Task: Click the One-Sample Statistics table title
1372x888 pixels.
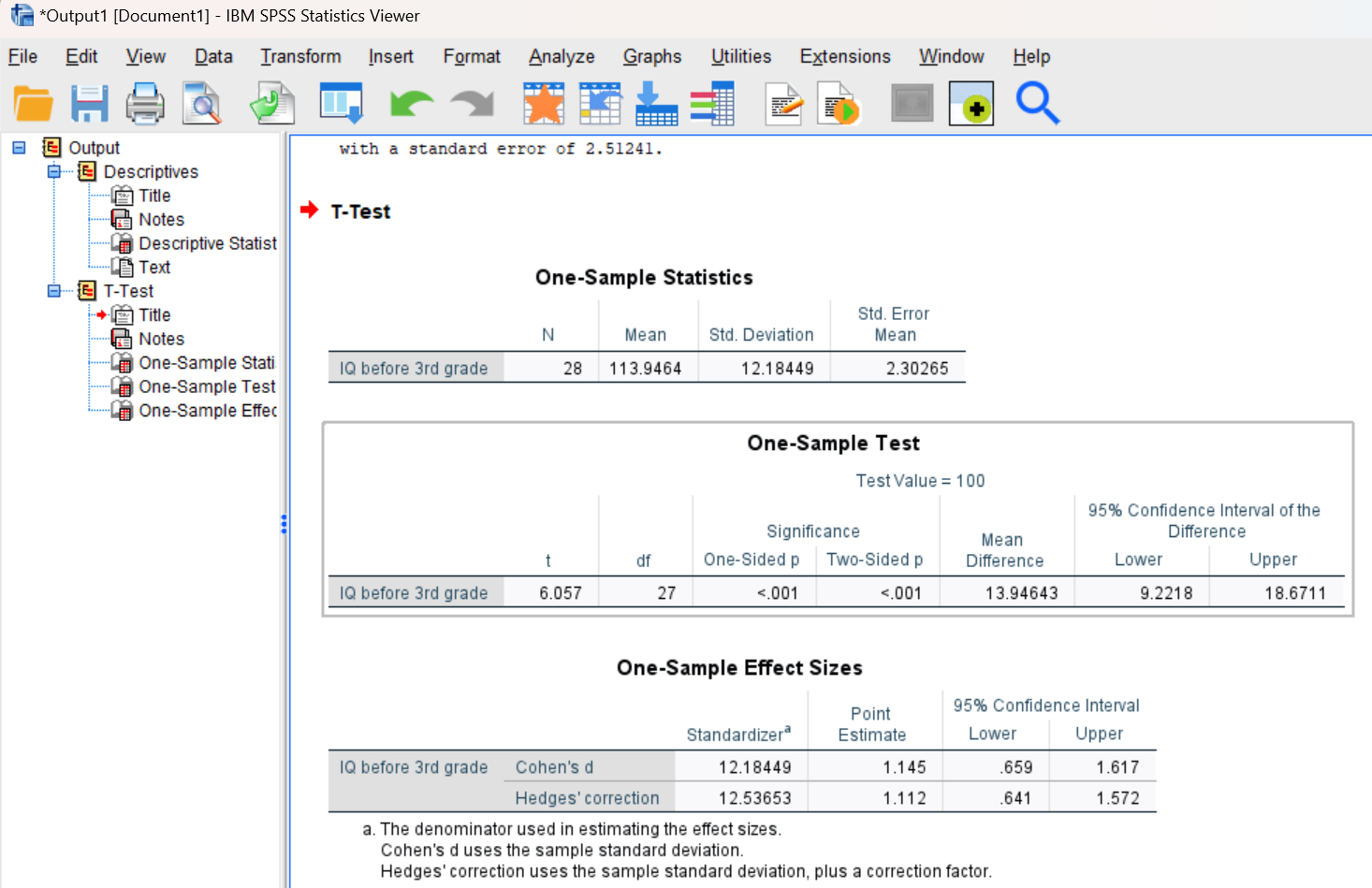Action: (644, 278)
